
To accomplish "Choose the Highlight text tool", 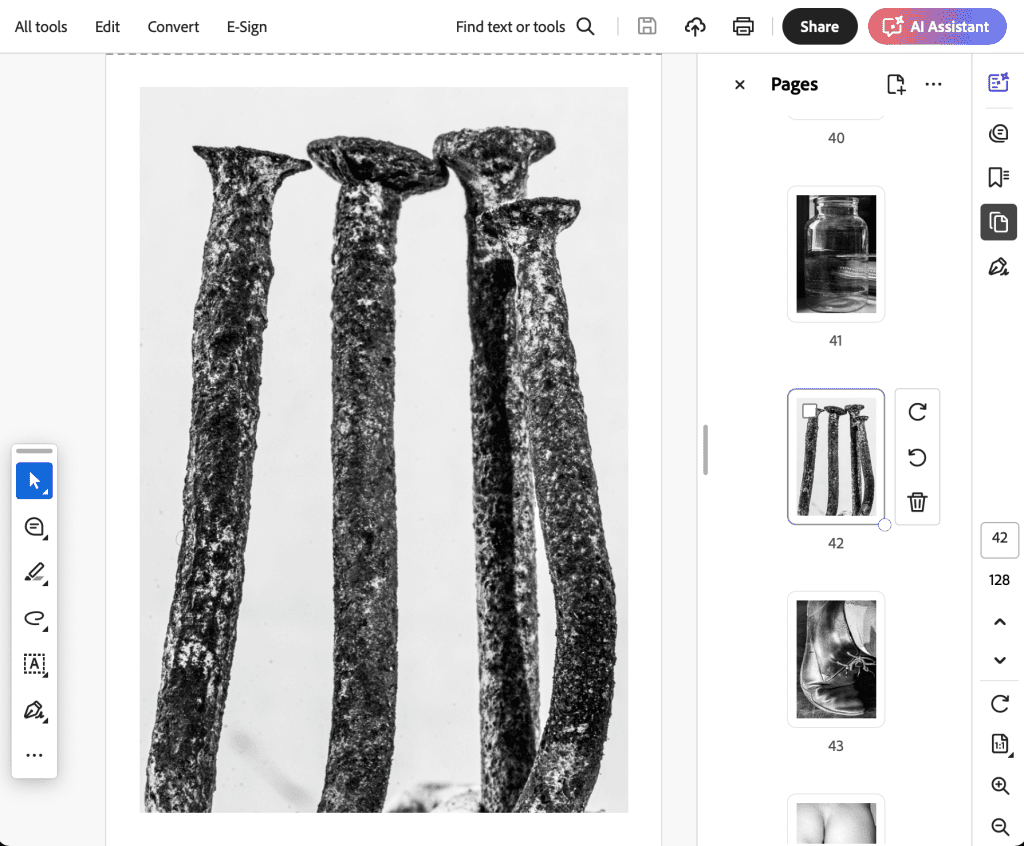I will tap(34, 572).
